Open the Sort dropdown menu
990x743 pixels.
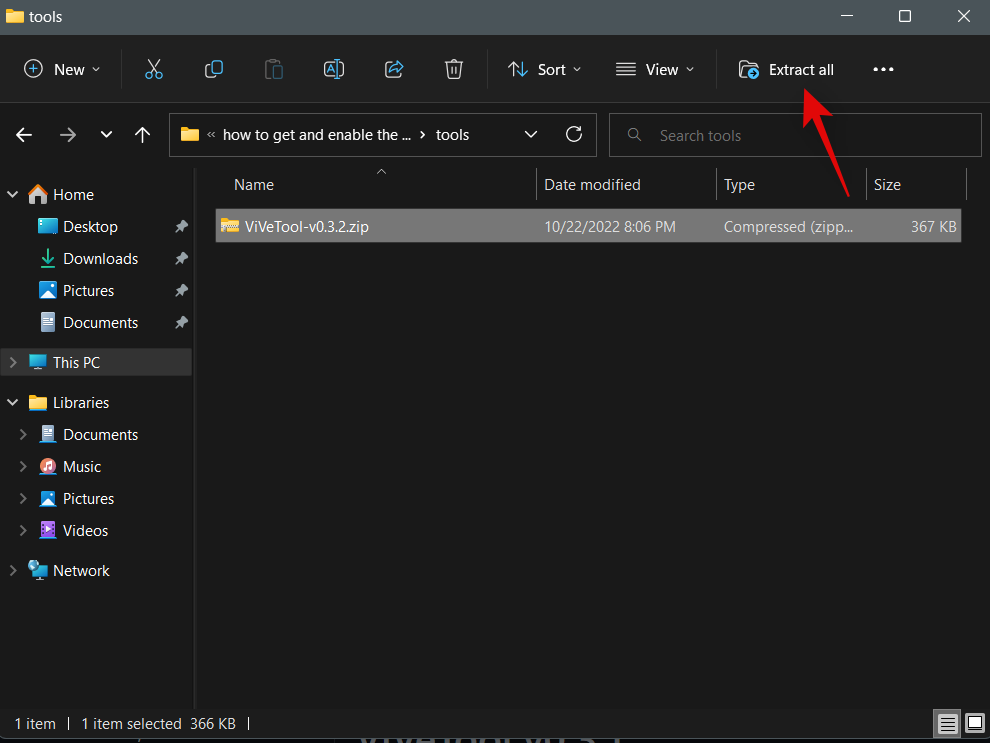click(x=545, y=69)
